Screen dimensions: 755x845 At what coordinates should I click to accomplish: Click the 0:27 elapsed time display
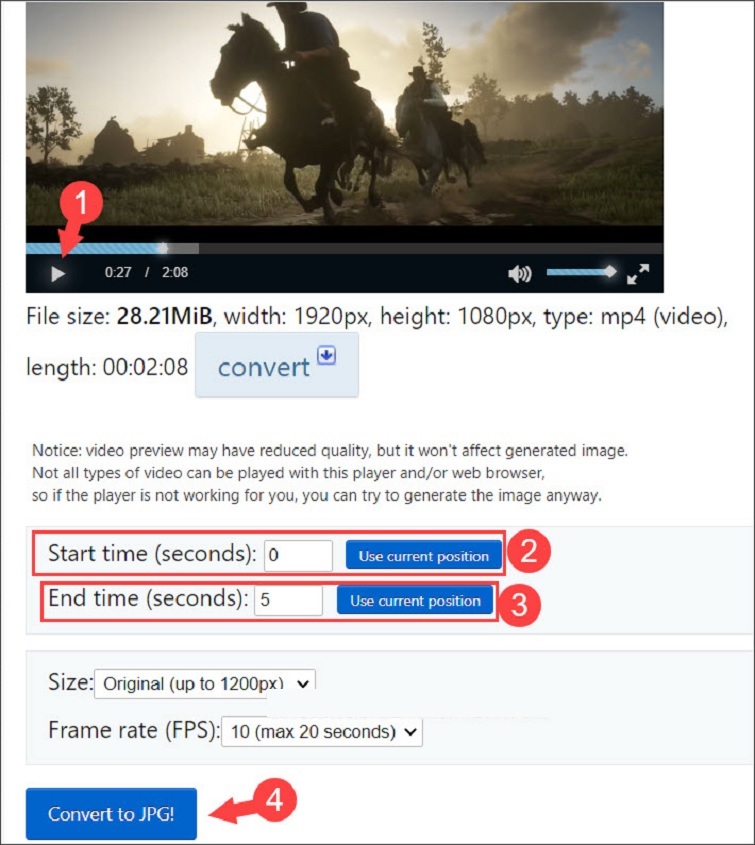pyautogui.click(x=118, y=272)
